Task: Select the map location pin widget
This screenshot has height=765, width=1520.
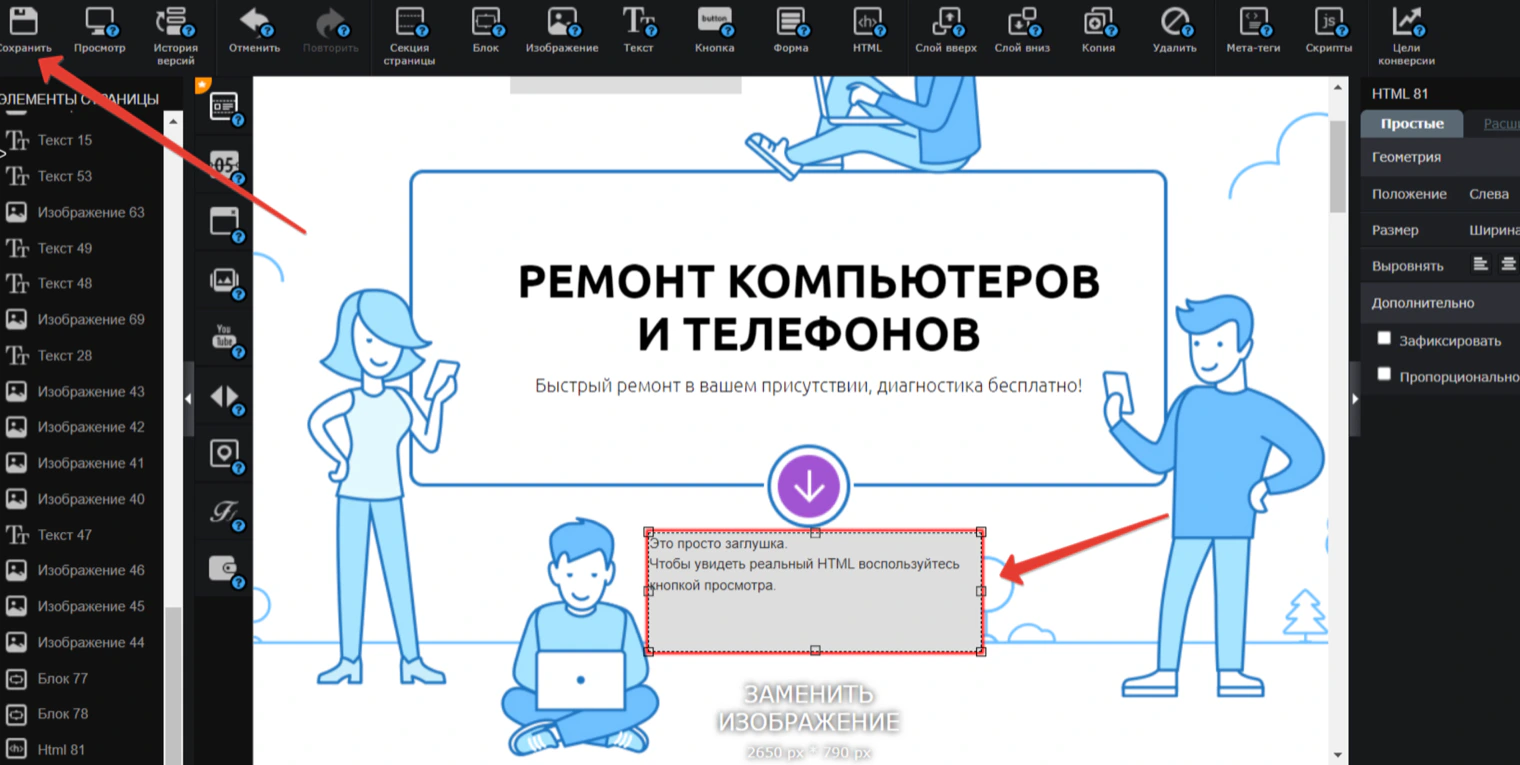Action: 224,454
